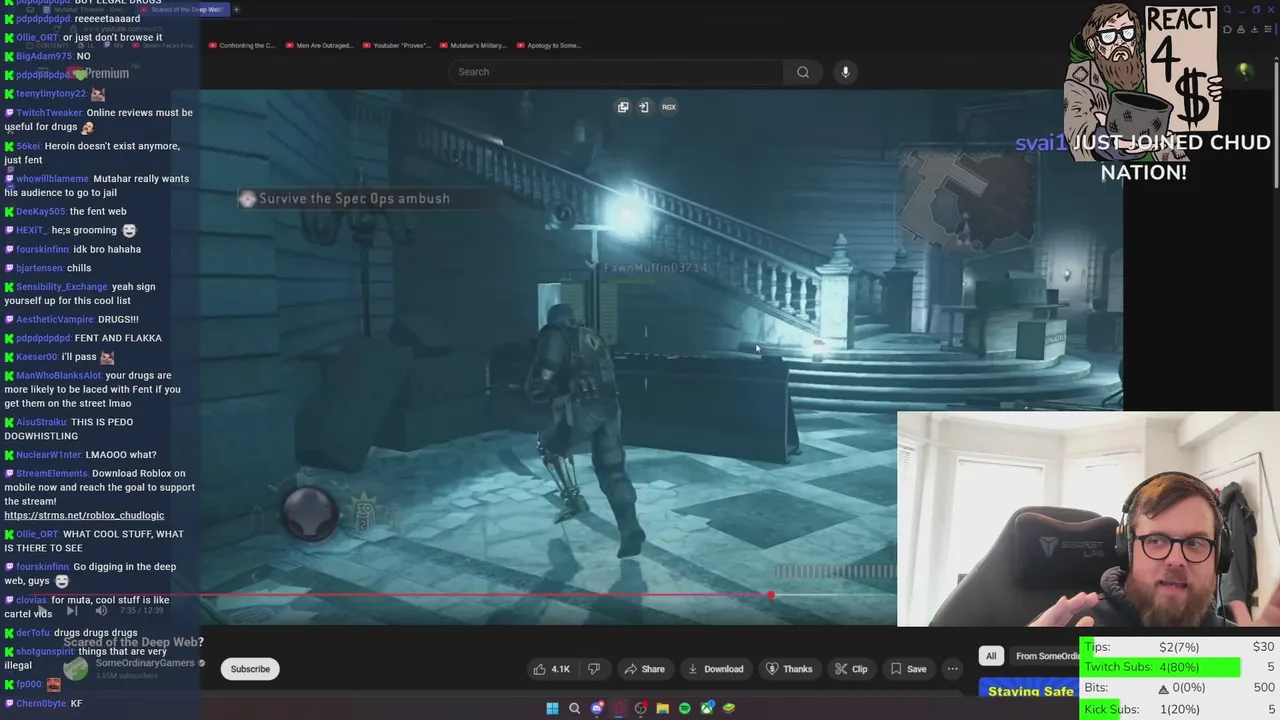
Task: Skip to next video
Action: point(72,611)
